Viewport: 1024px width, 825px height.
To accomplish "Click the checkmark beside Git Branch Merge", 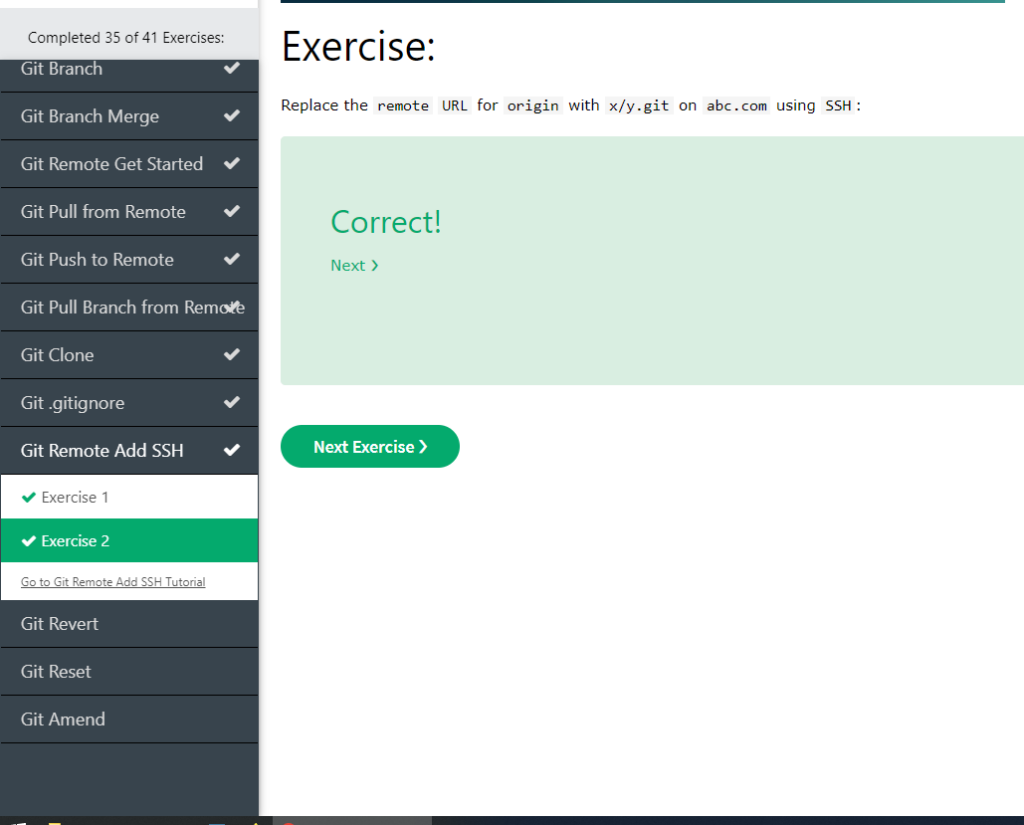I will [x=232, y=116].
